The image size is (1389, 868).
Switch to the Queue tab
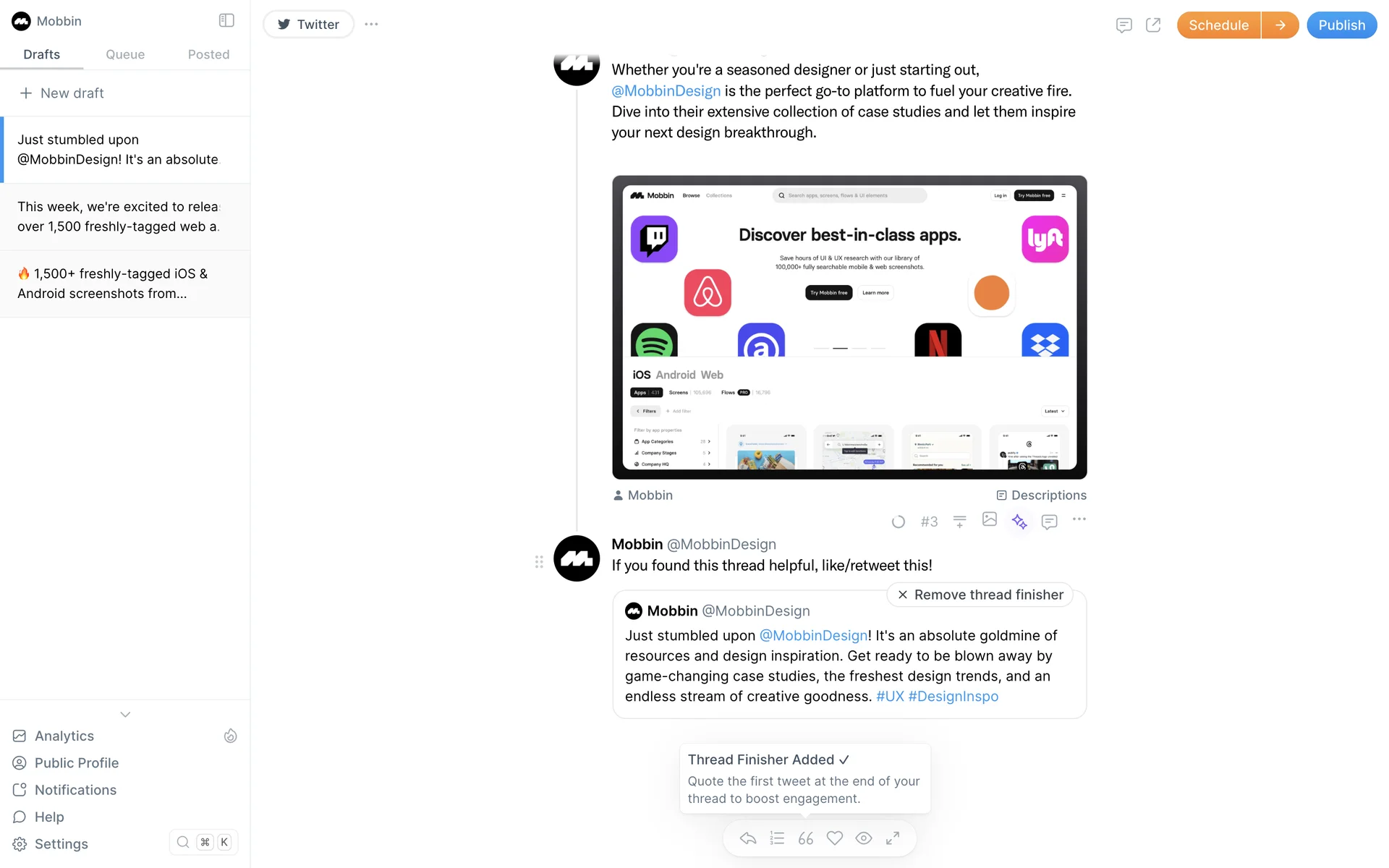[125, 54]
